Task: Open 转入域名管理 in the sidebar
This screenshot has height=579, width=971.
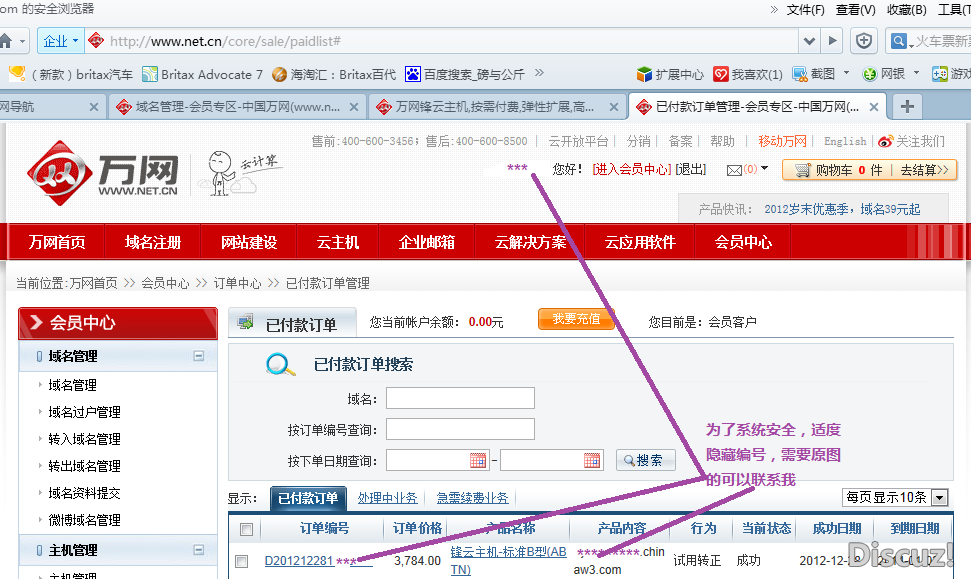Action: [x=84, y=440]
